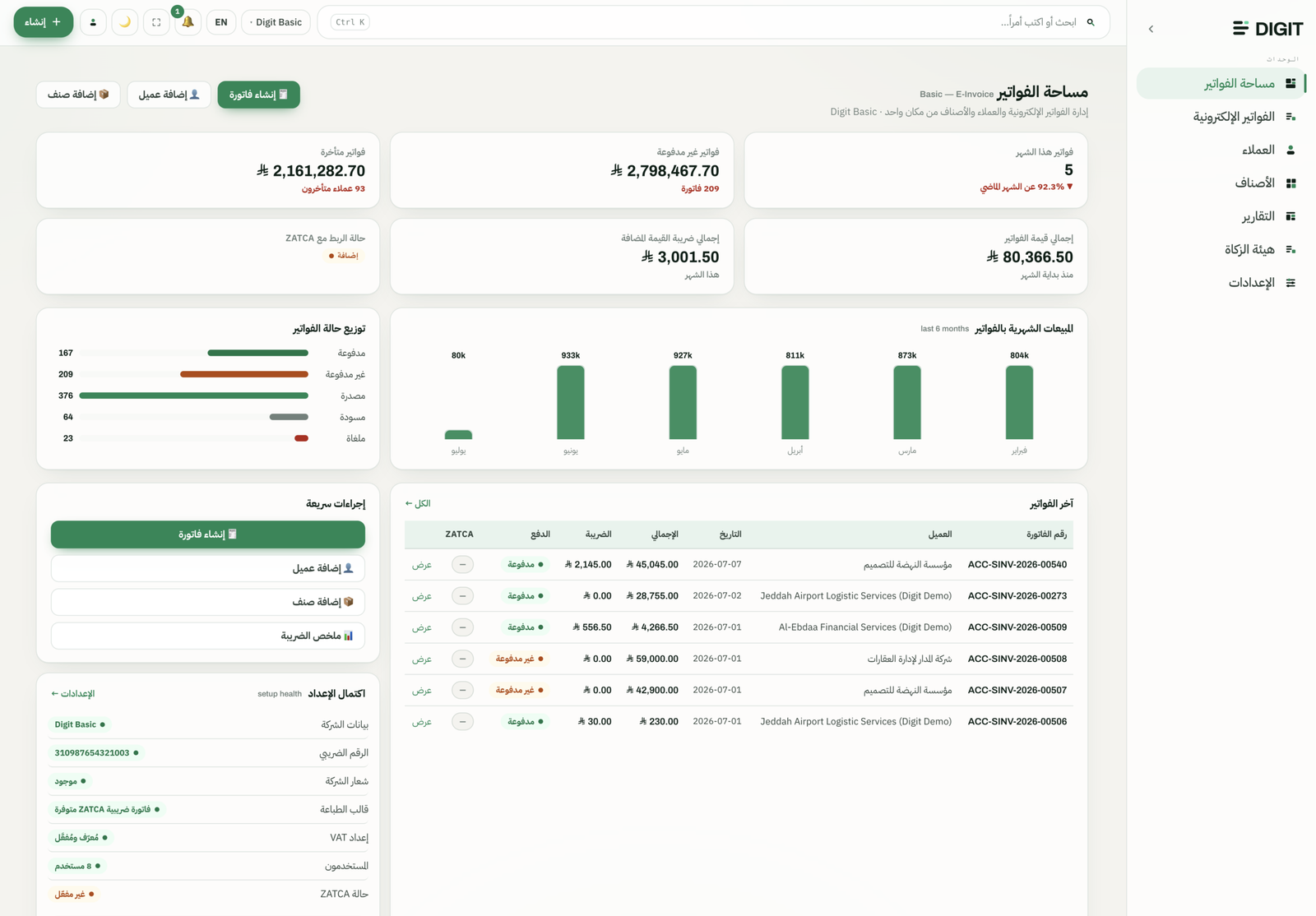Toggle ZATCA dash button for invoice 00273

(462, 596)
